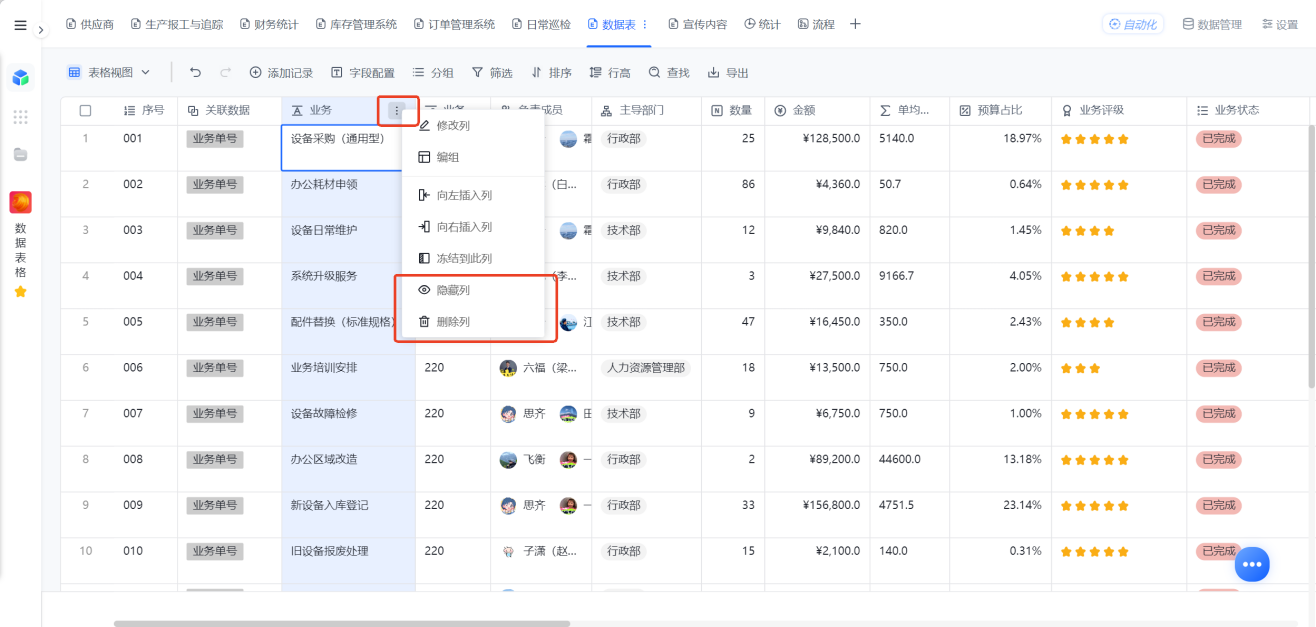Adjust 行高 row height
This screenshot has width=1316, height=627.
click(x=610, y=72)
